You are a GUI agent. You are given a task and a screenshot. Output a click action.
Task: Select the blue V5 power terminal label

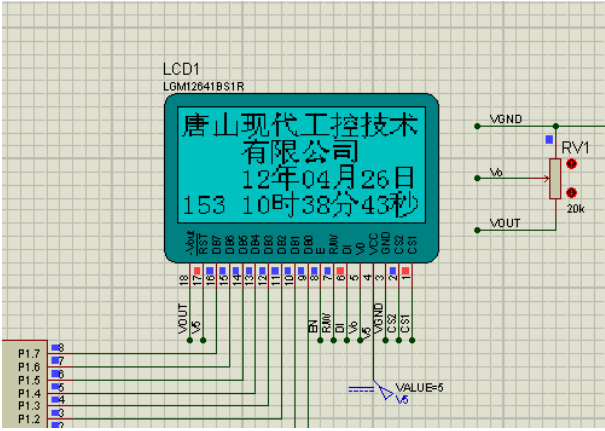402,400
